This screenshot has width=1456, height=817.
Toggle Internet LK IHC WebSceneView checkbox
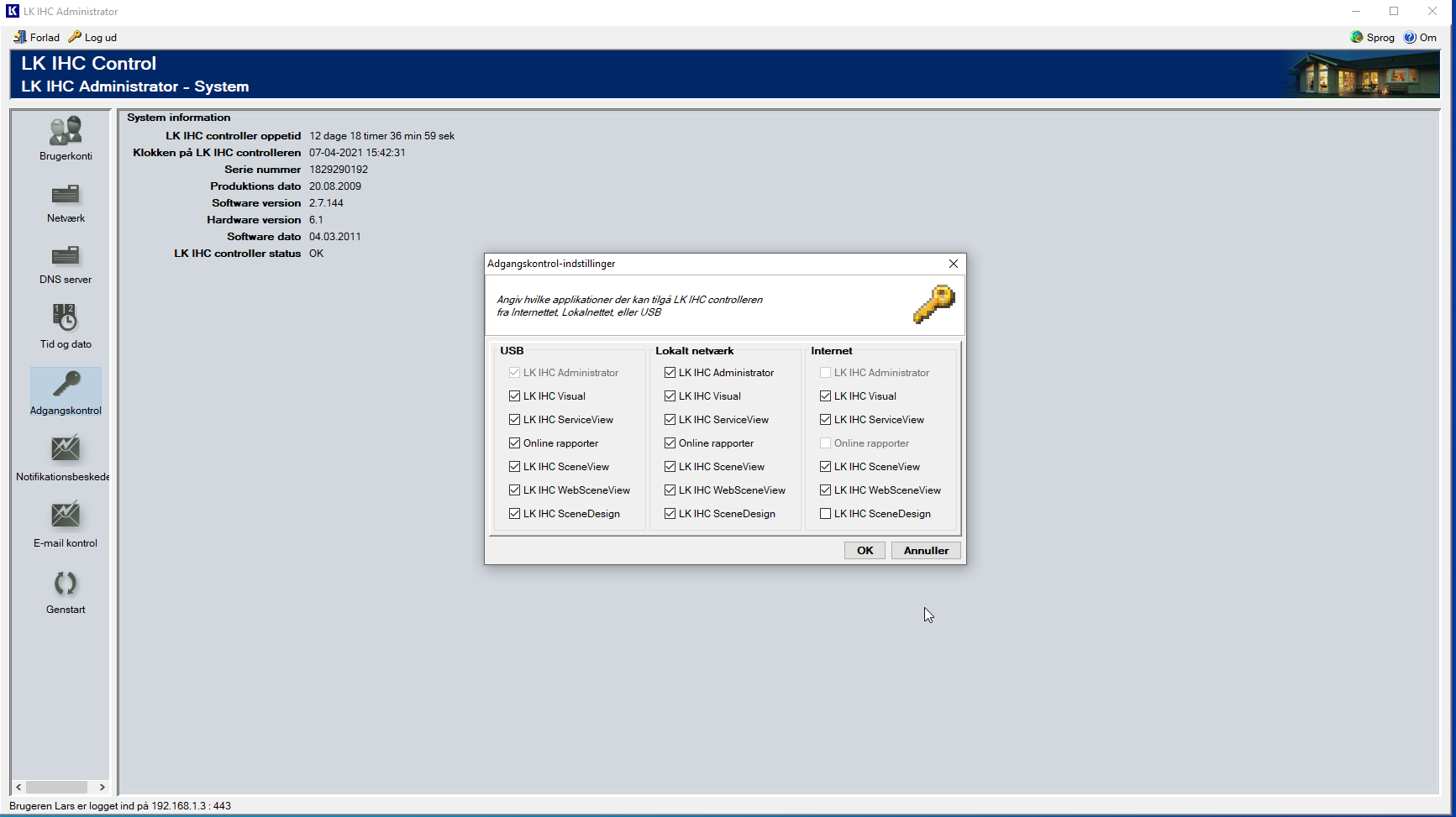(x=825, y=490)
